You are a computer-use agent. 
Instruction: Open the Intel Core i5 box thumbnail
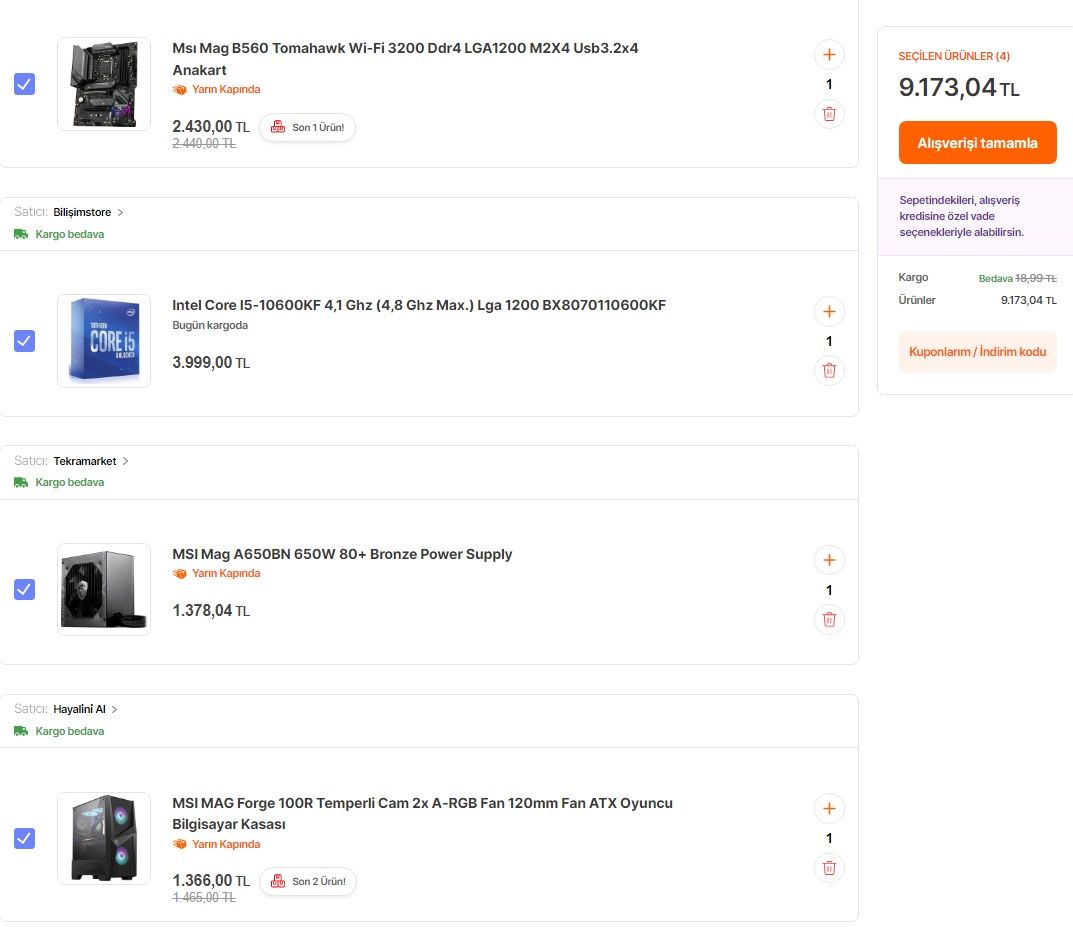(104, 341)
